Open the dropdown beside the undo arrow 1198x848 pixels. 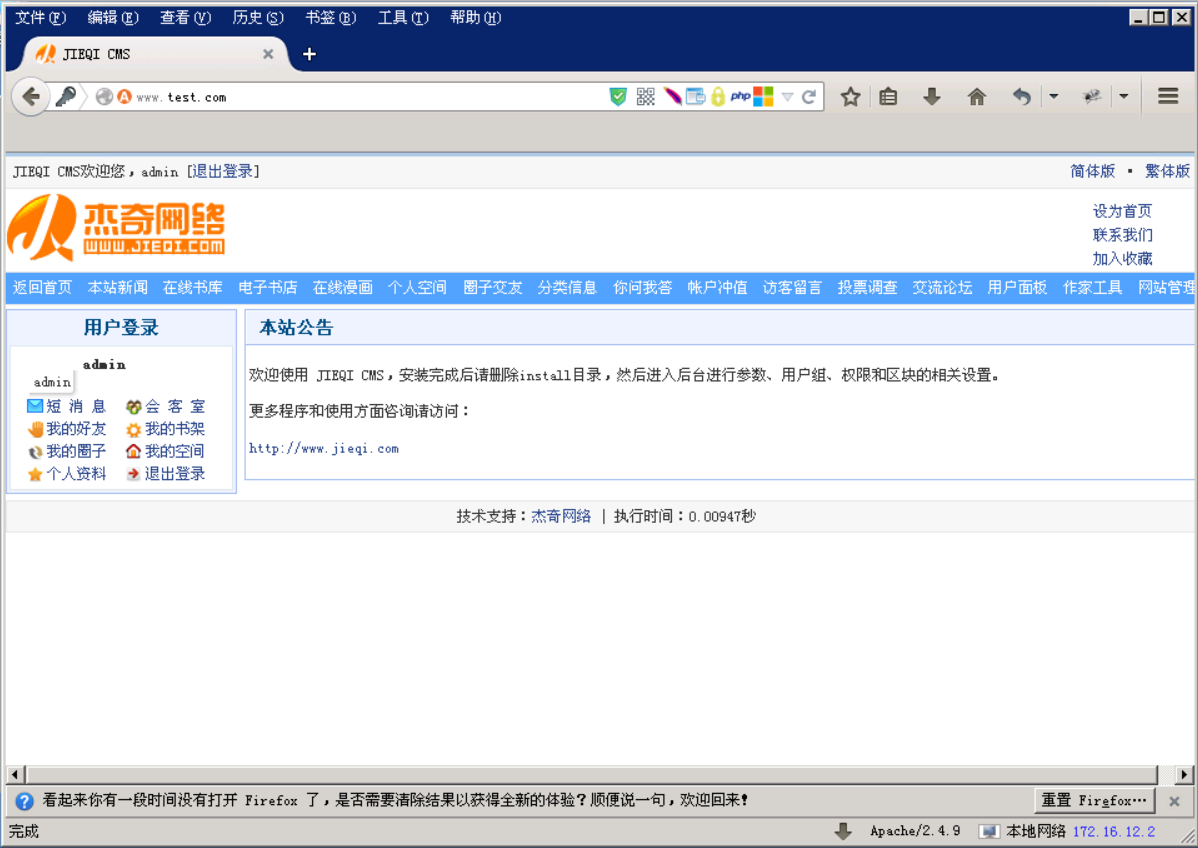[x=1053, y=96]
